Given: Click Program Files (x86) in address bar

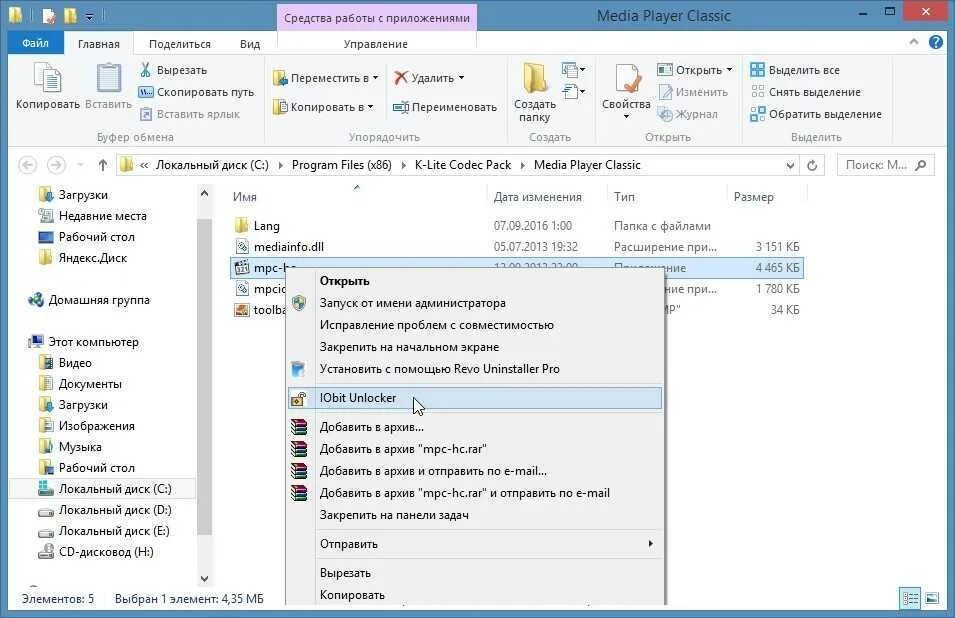Looking at the screenshot, I should pyautogui.click(x=342, y=165).
